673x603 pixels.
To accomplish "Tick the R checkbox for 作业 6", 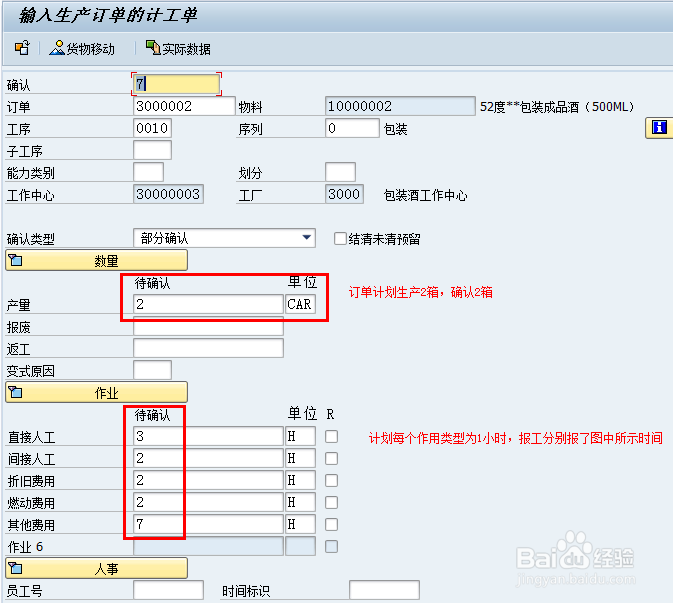I will pyautogui.click(x=331, y=546).
